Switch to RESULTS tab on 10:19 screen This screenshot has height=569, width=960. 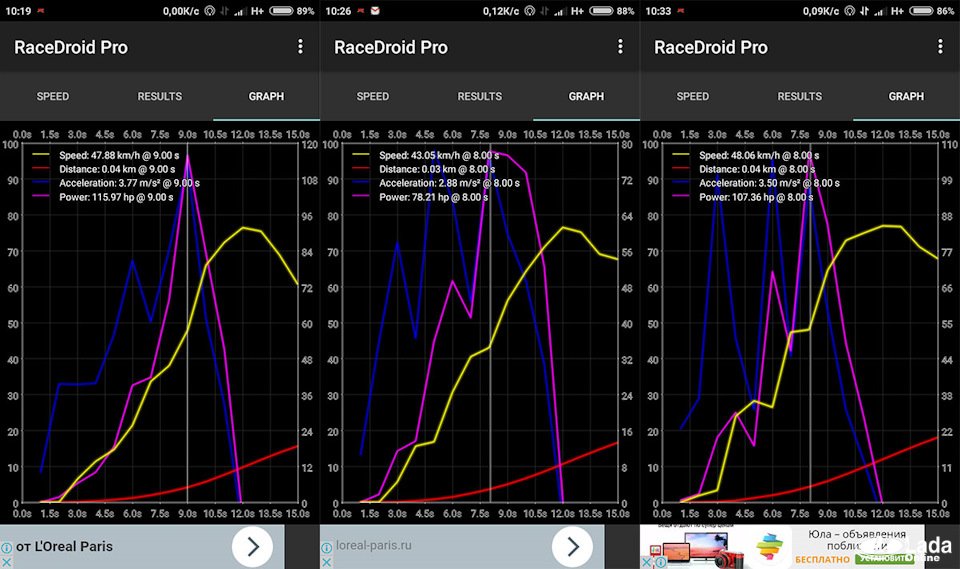pos(160,97)
